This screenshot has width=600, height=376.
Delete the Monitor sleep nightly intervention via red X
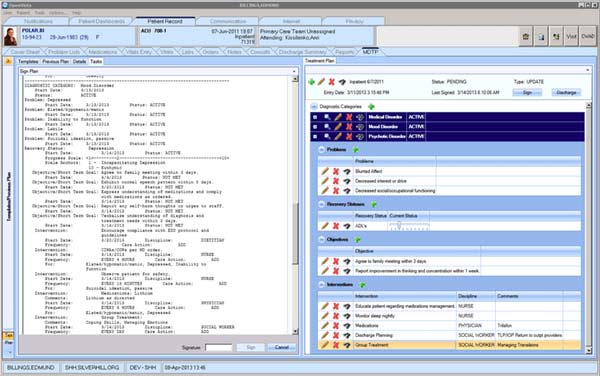pos(336,316)
